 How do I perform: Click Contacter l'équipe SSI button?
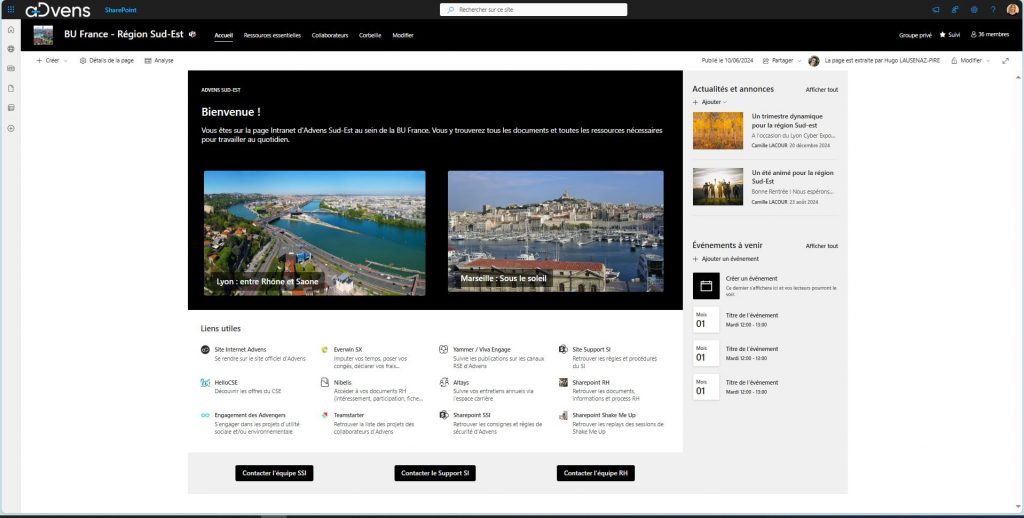click(x=274, y=473)
